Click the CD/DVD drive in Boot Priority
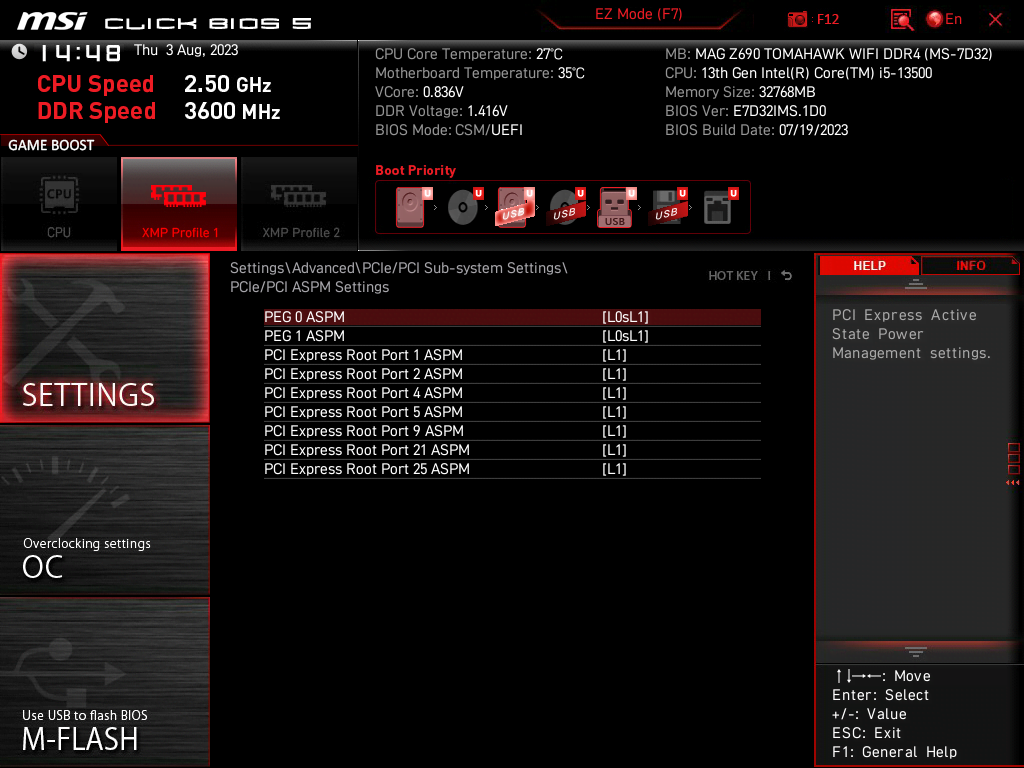 click(463, 207)
